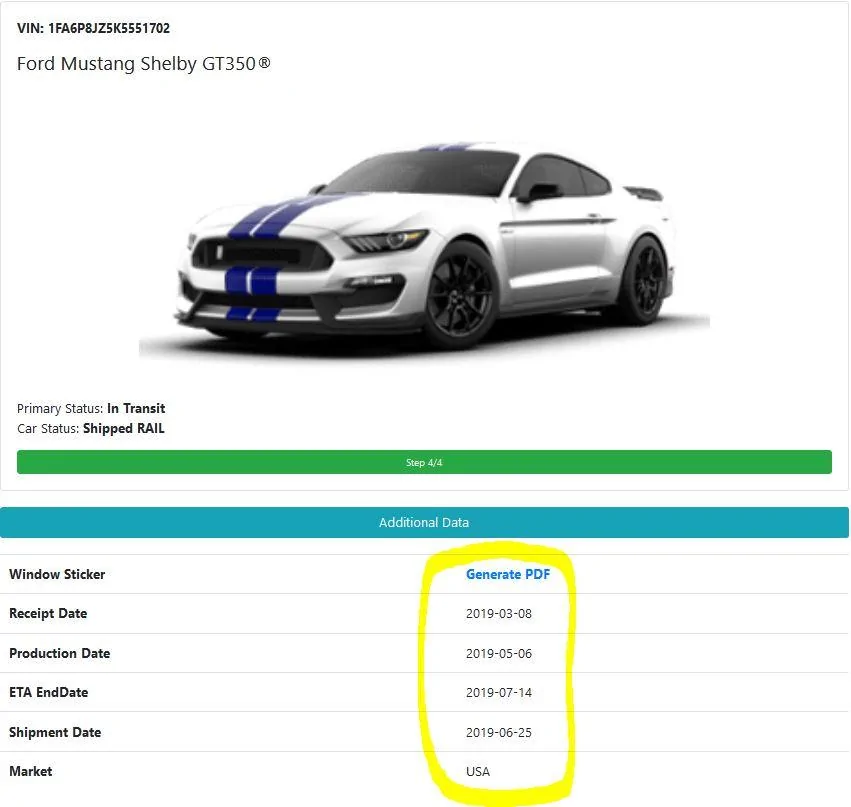Click the Generate PDF window sticker link
Image resolution: width=851 pixels, height=807 pixels.
pos(507,574)
